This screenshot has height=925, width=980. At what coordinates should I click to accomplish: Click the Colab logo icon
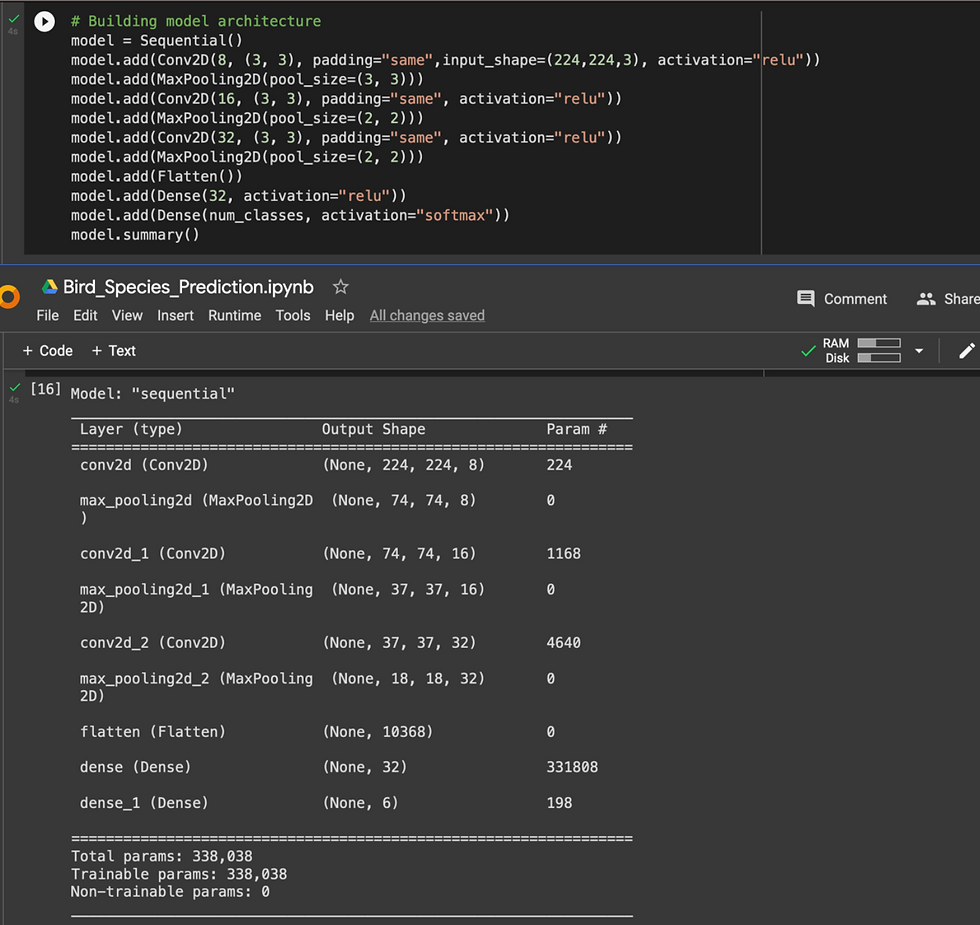pos(9,296)
